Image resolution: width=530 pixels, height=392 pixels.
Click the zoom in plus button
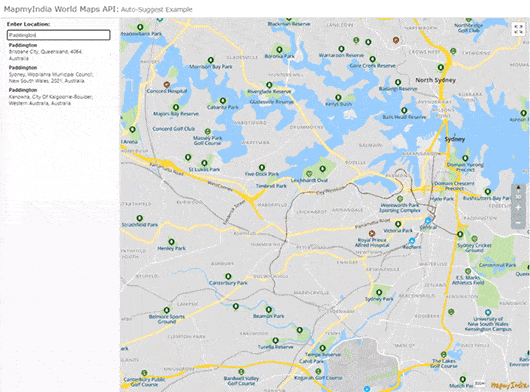(518, 208)
